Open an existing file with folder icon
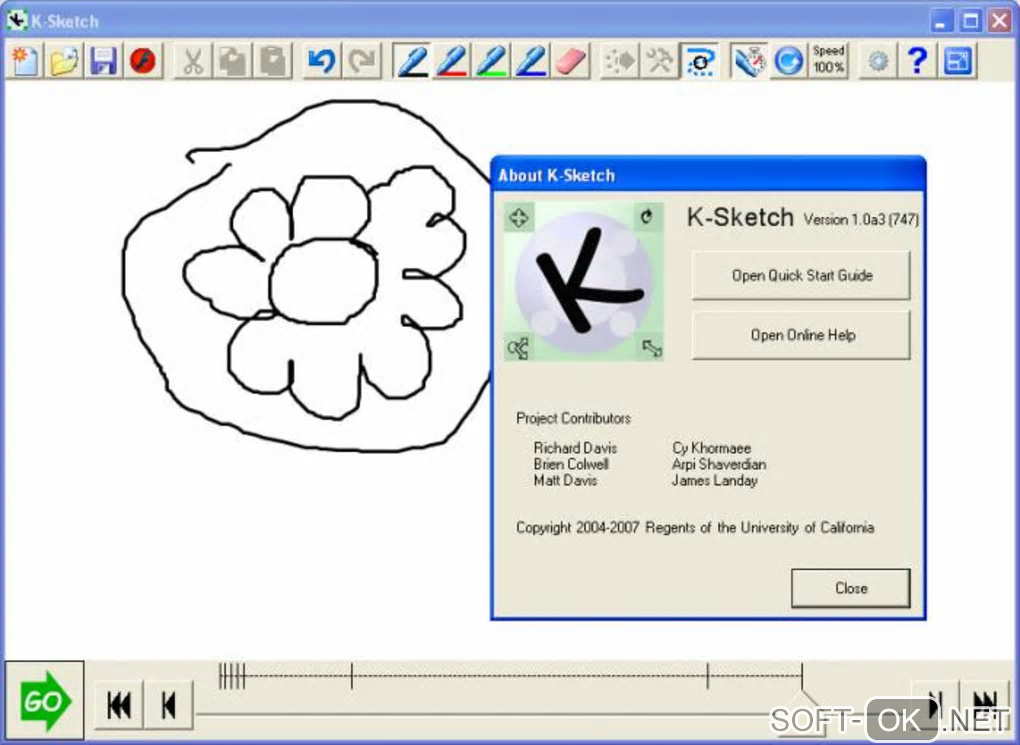The height and width of the screenshot is (745, 1020). click(64, 62)
